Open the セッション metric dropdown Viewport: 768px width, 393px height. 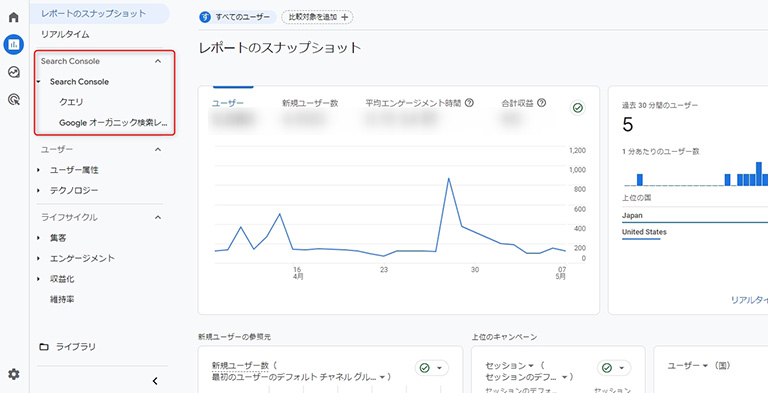pos(530,366)
